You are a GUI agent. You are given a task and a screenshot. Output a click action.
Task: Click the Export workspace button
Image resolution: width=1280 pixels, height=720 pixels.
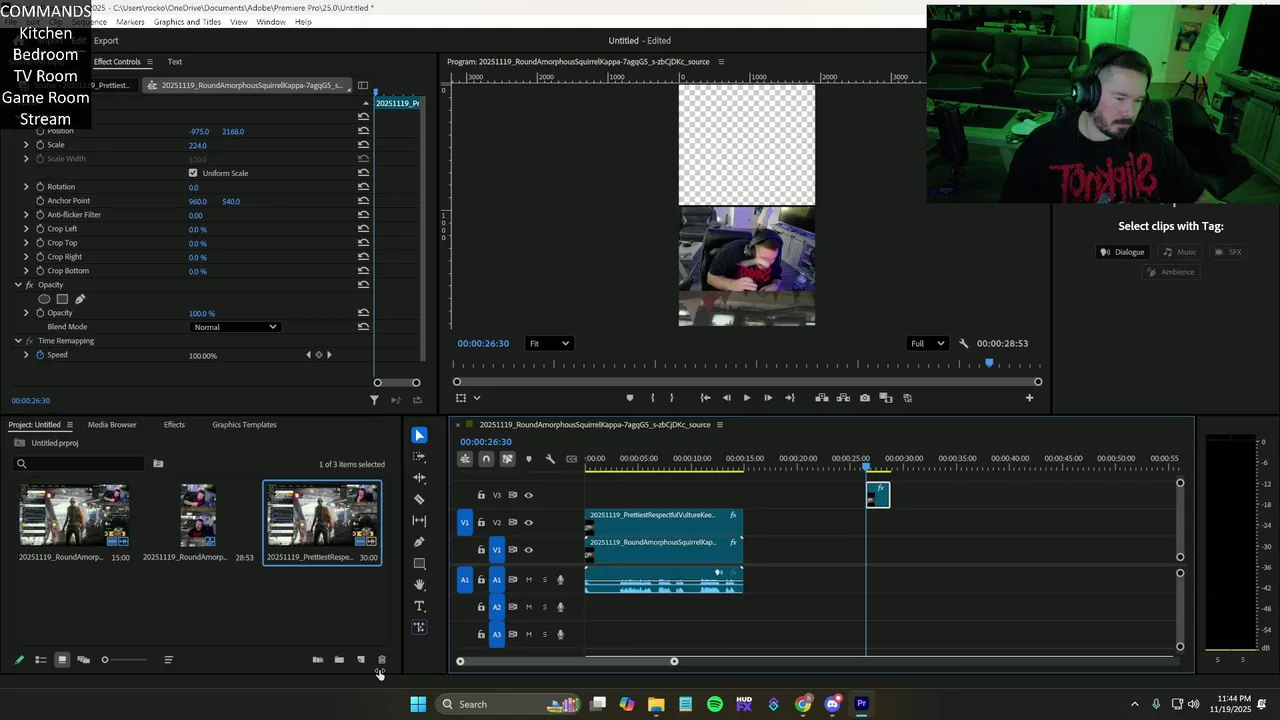[106, 41]
